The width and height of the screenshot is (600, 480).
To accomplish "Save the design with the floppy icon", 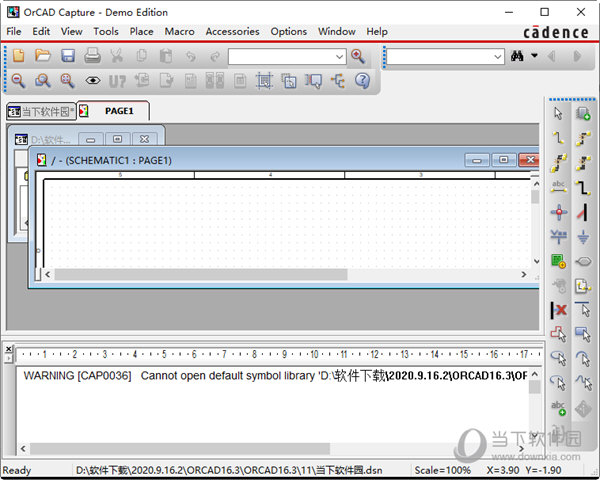I will [x=68, y=56].
